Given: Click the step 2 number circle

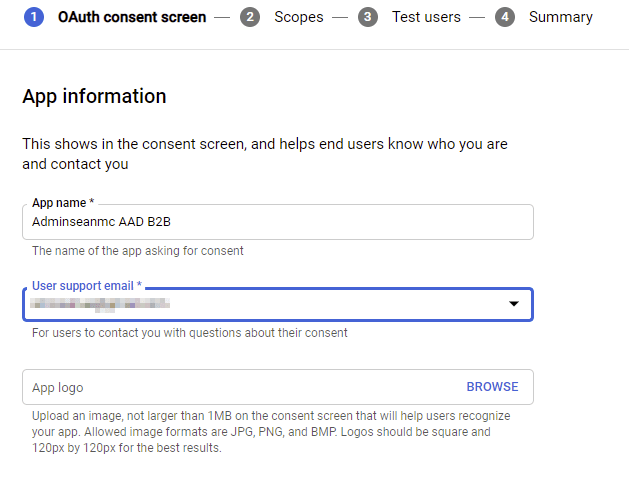Looking at the screenshot, I should click(250, 17).
